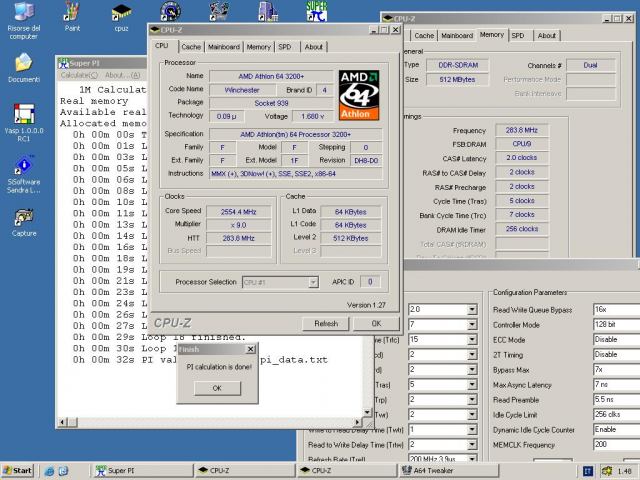The height and width of the screenshot is (480, 640).
Task: Confirm OK in PI calculation done dialog
Action: pos(217,388)
